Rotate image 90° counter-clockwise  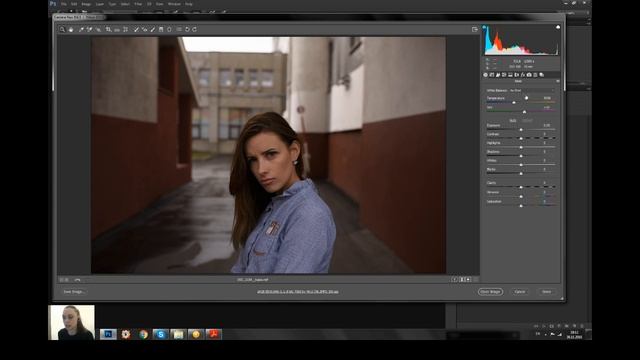click(187, 29)
